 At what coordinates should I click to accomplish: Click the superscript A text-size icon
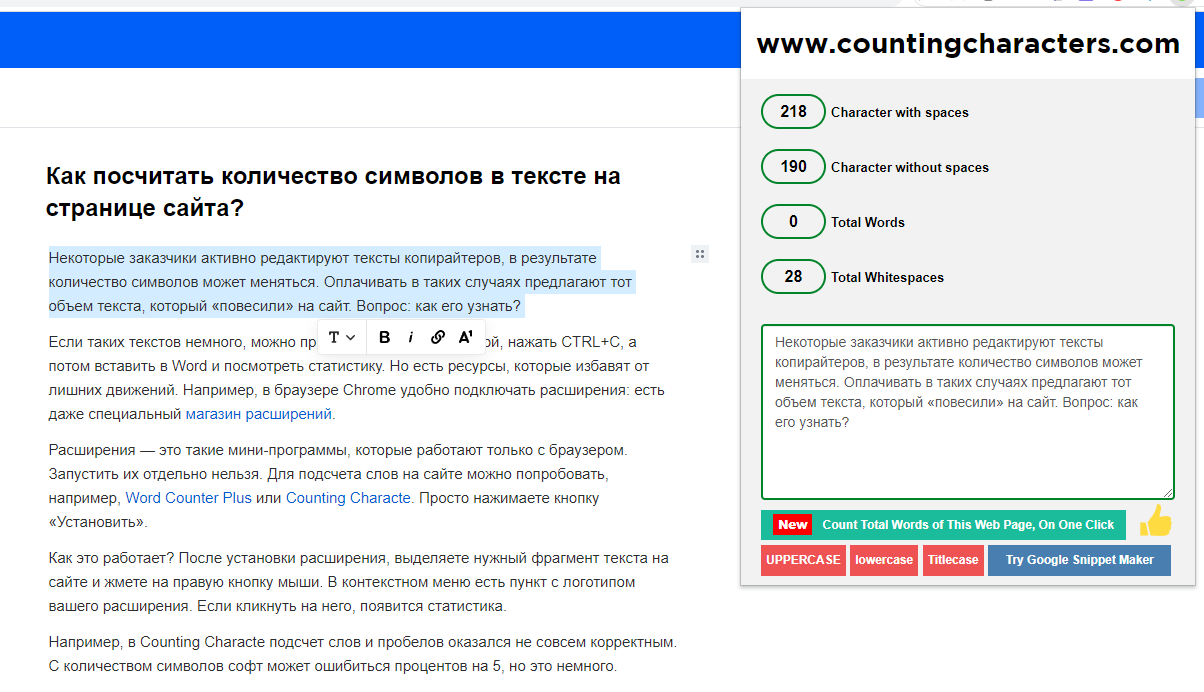465,337
